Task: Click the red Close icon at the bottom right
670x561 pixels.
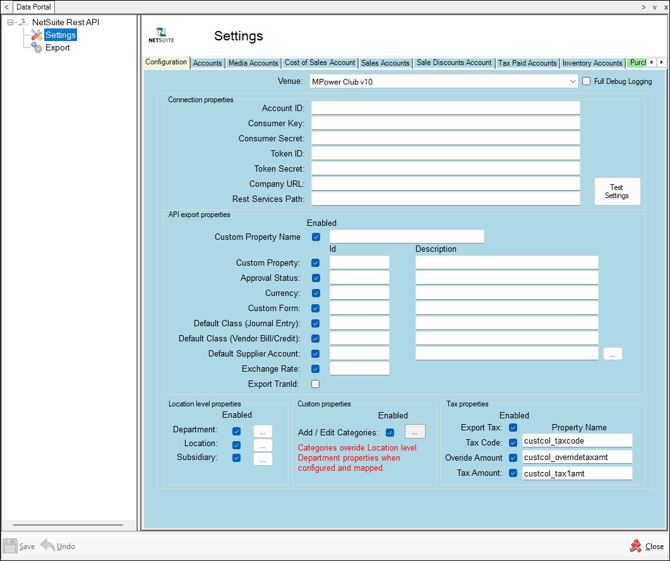Action: click(636, 546)
